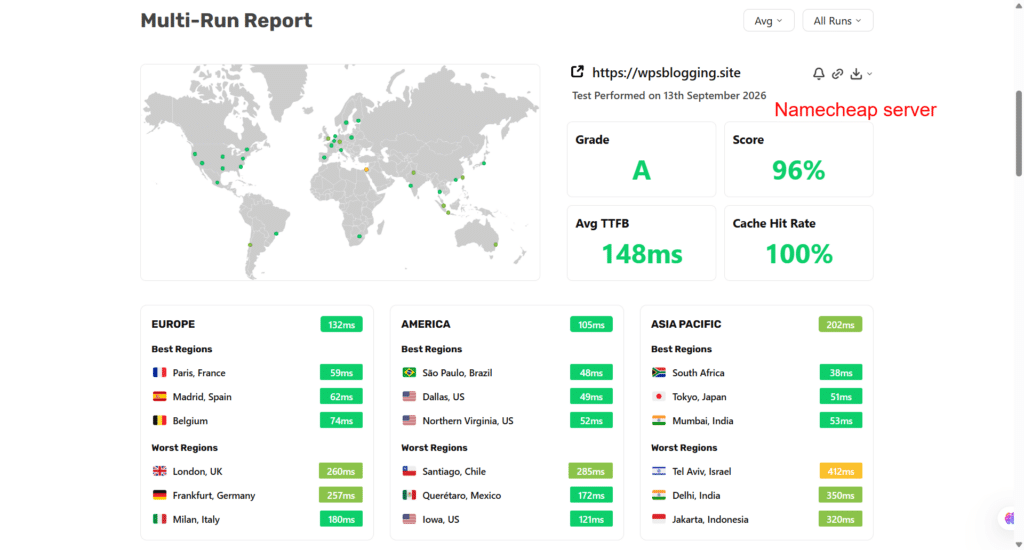Click the Belgium flag icon
This screenshot has width=1024, height=550.
tap(159, 421)
